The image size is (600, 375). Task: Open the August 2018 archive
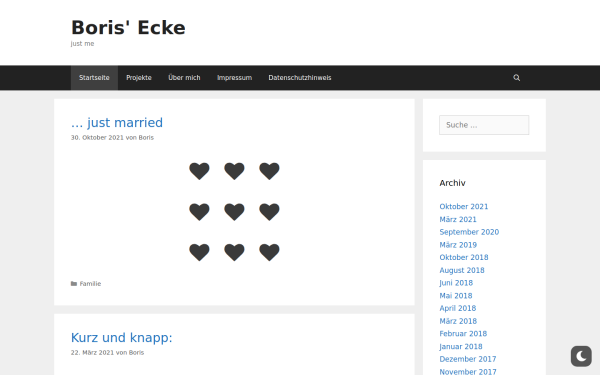tap(462, 270)
